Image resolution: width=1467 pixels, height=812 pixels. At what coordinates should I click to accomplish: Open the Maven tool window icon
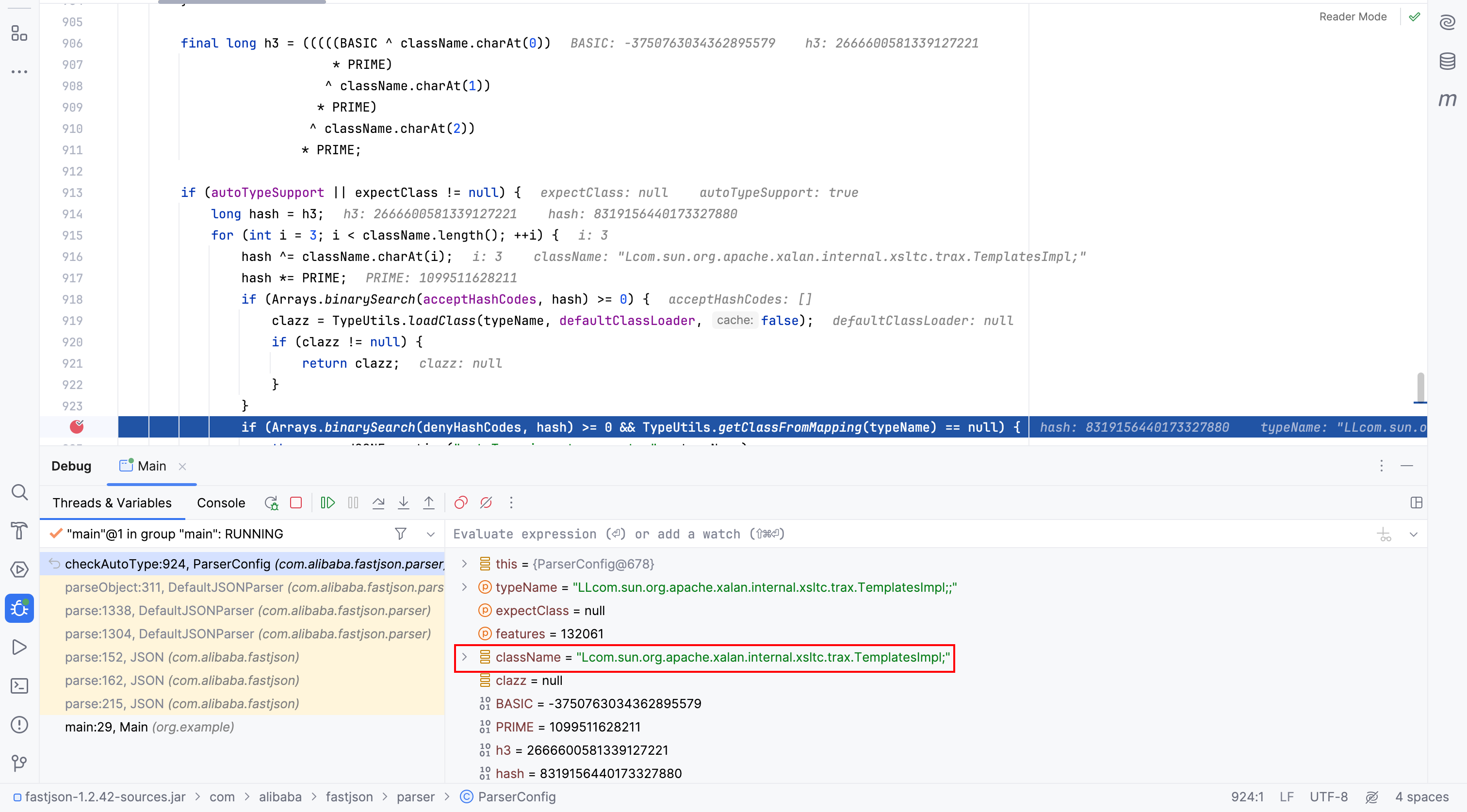(x=1447, y=99)
